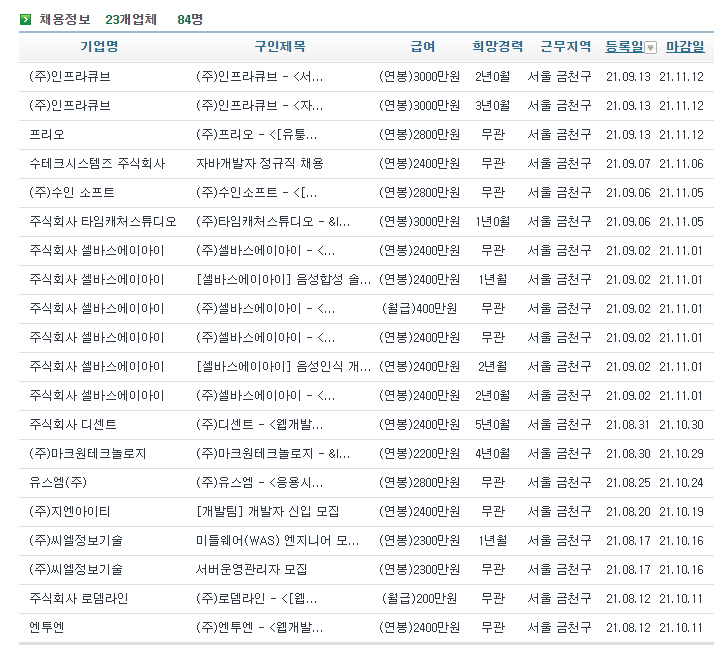Select 프리오 company name
Screen dimensions: 717x649
pos(47,134)
